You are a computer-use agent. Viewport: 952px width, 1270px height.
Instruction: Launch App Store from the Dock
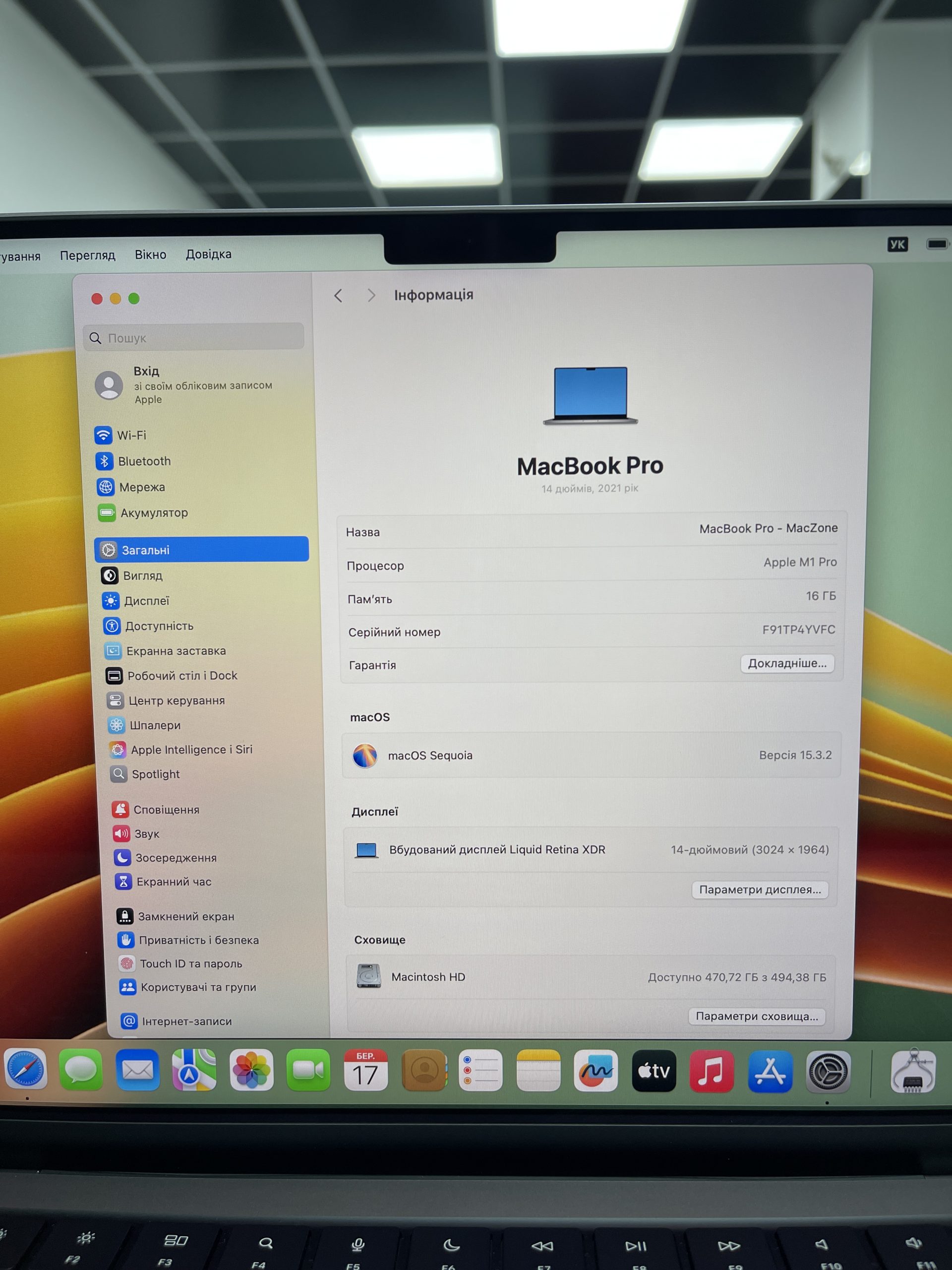(x=770, y=1072)
